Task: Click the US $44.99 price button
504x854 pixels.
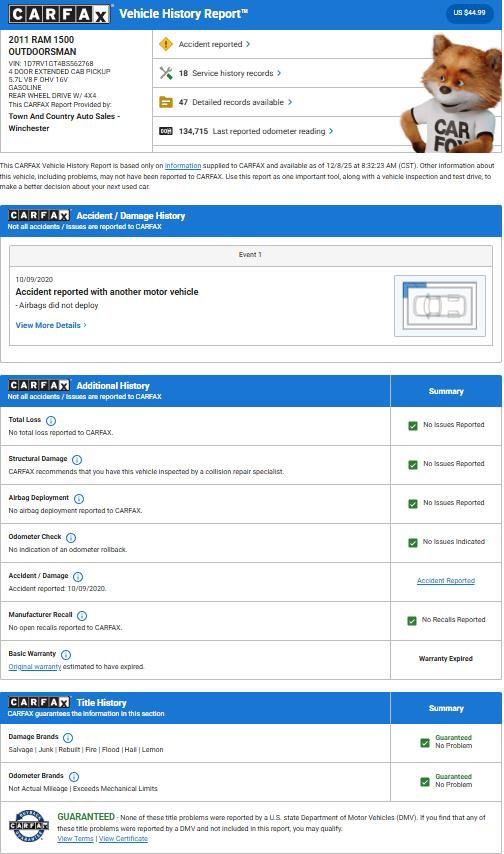Action: pos(469,13)
